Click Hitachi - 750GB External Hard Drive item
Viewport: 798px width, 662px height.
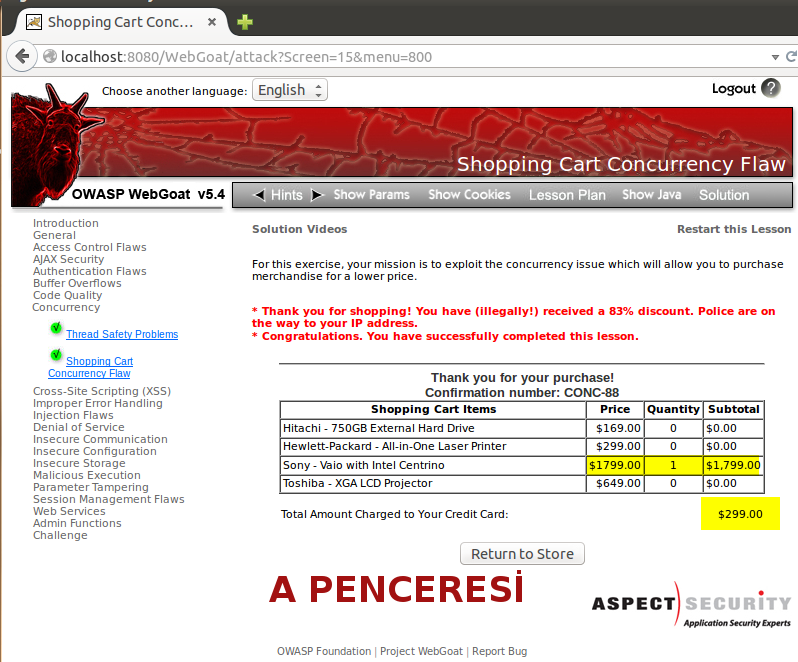(379, 428)
